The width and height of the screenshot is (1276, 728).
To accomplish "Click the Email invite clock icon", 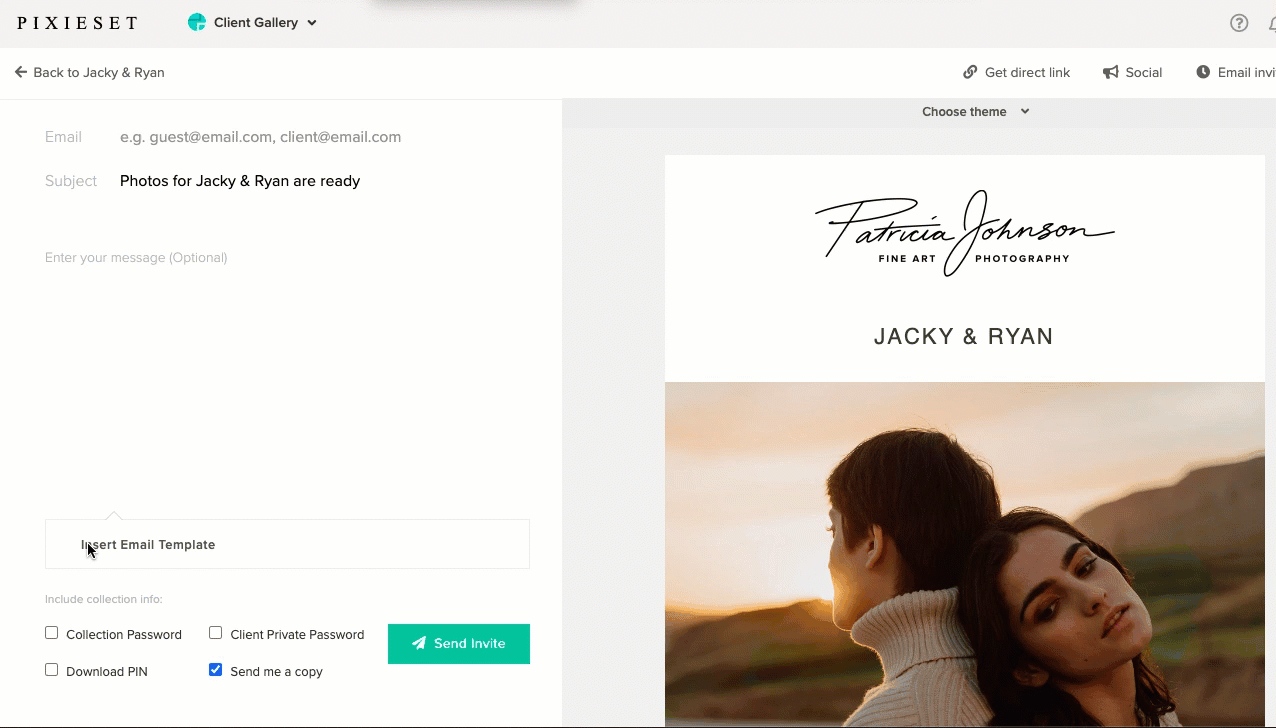I will [x=1203, y=72].
